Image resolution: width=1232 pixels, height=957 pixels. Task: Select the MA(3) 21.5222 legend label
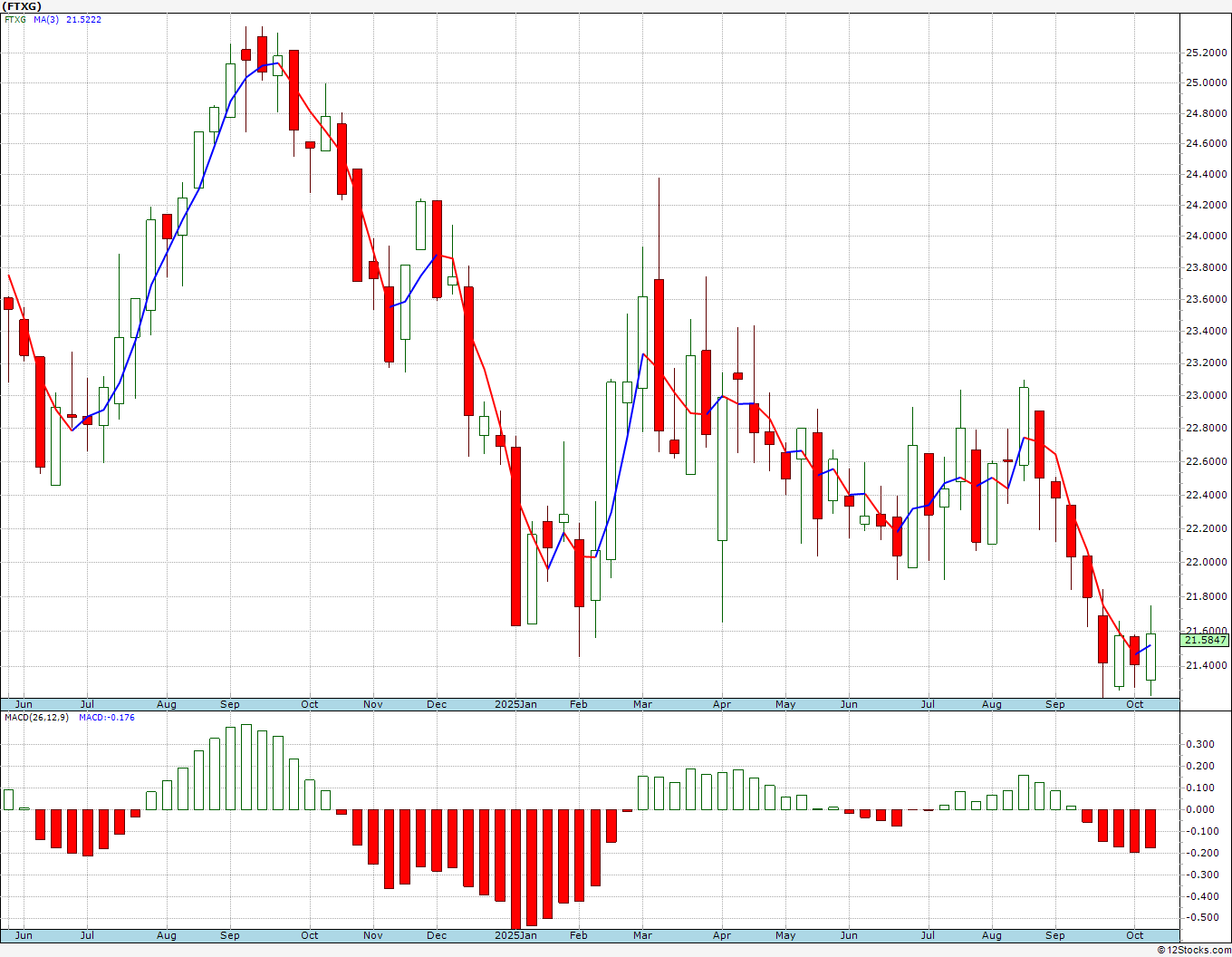[68, 20]
